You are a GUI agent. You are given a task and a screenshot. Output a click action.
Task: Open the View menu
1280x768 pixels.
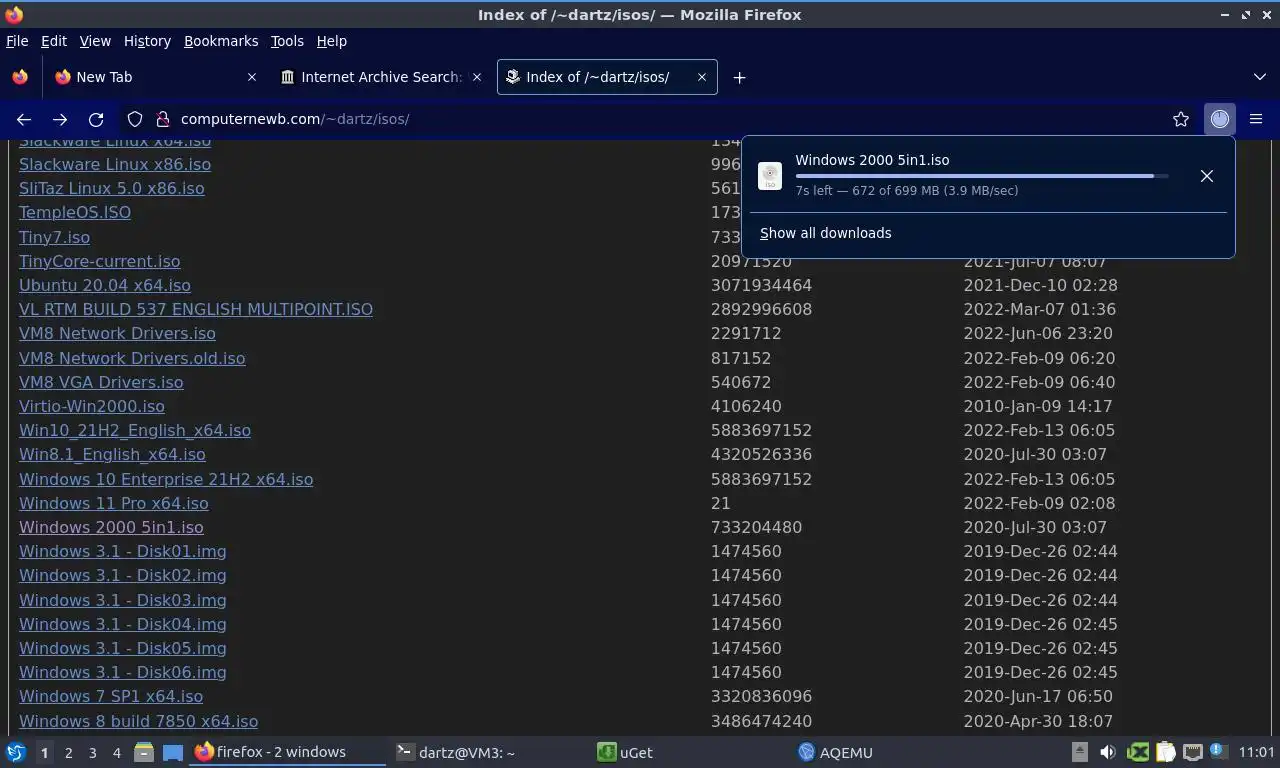(95, 41)
